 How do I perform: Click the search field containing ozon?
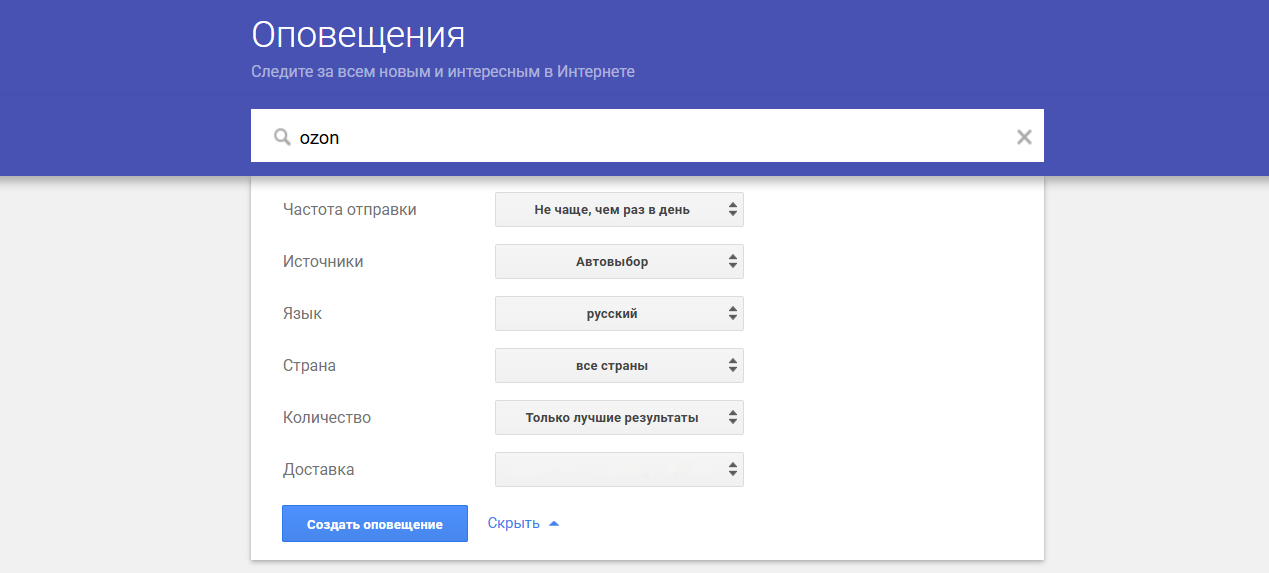tap(647, 136)
